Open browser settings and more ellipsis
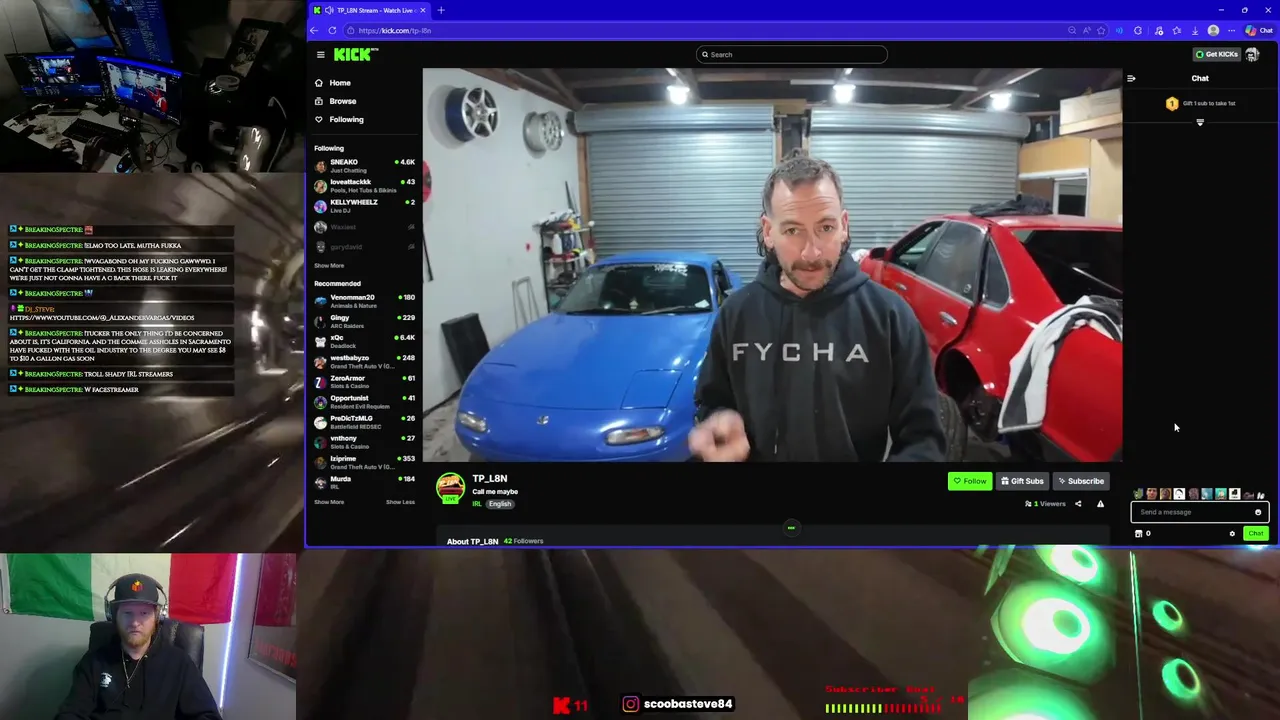 [x=1231, y=30]
